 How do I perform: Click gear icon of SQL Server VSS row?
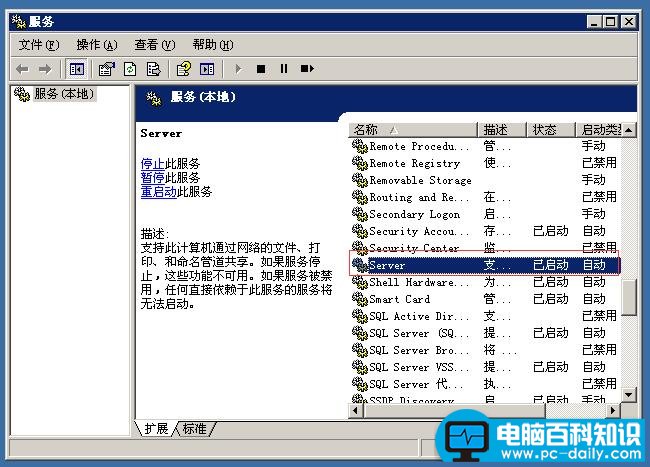tap(360, 367)
